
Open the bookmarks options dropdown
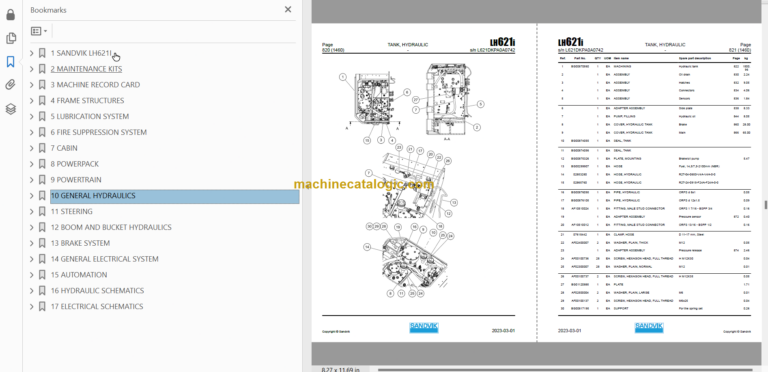point(39,31)
